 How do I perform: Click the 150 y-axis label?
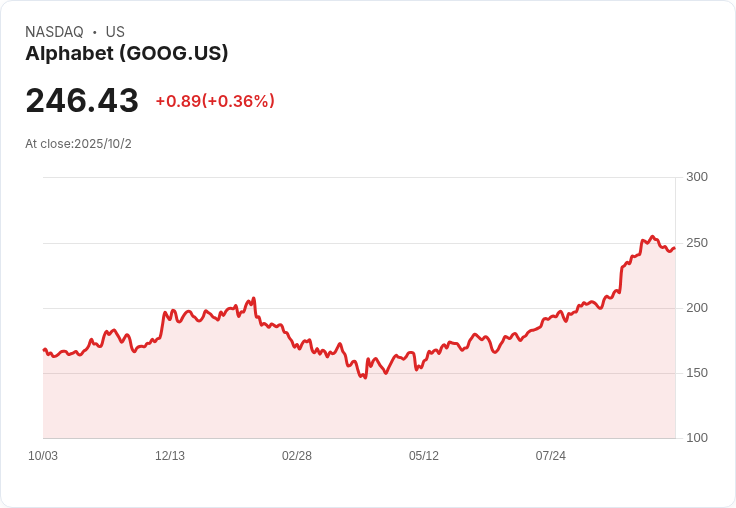click(696, 373)
